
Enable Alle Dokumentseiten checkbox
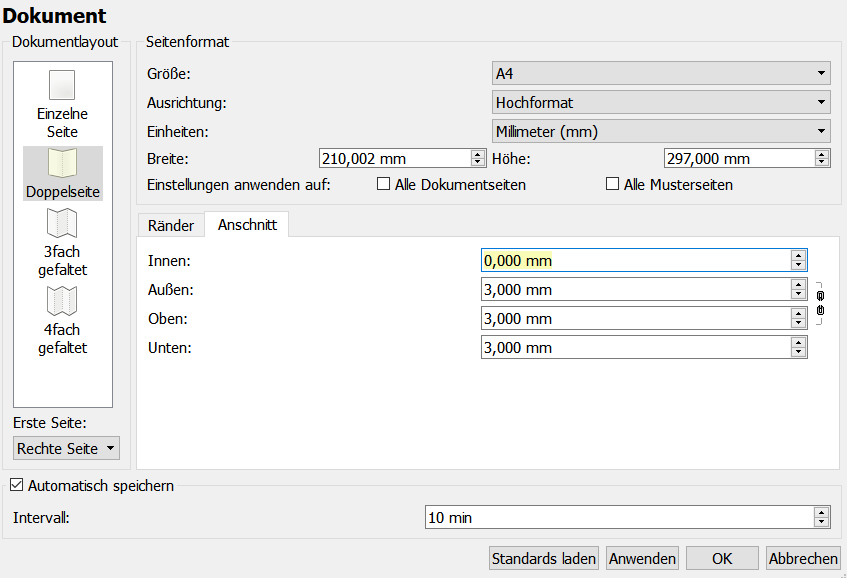coord(383,185)
